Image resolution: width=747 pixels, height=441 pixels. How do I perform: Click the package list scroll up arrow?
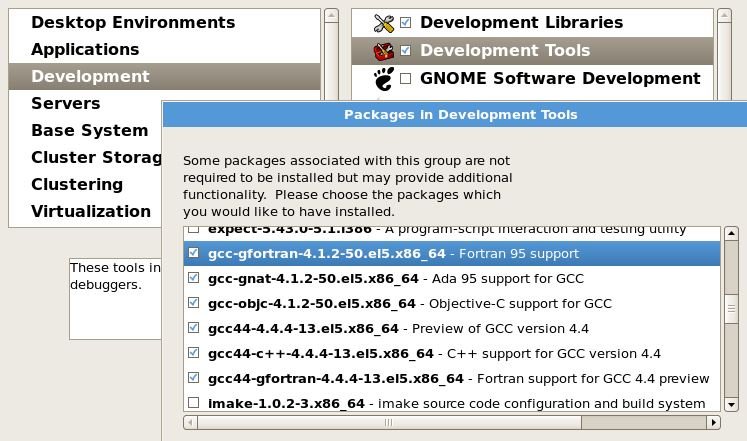point(731,233)
